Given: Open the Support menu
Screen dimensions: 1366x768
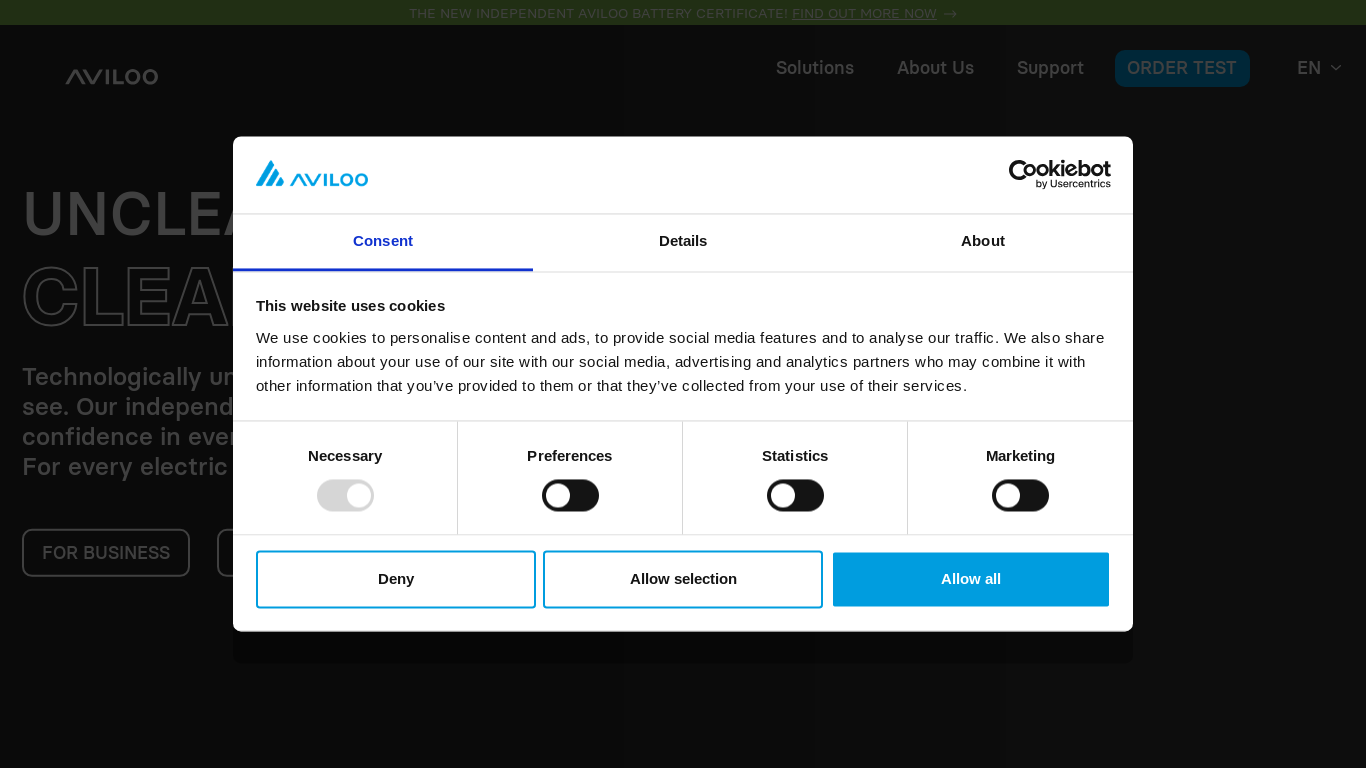Looking at the screenshot, I should tap(1050, 68).
